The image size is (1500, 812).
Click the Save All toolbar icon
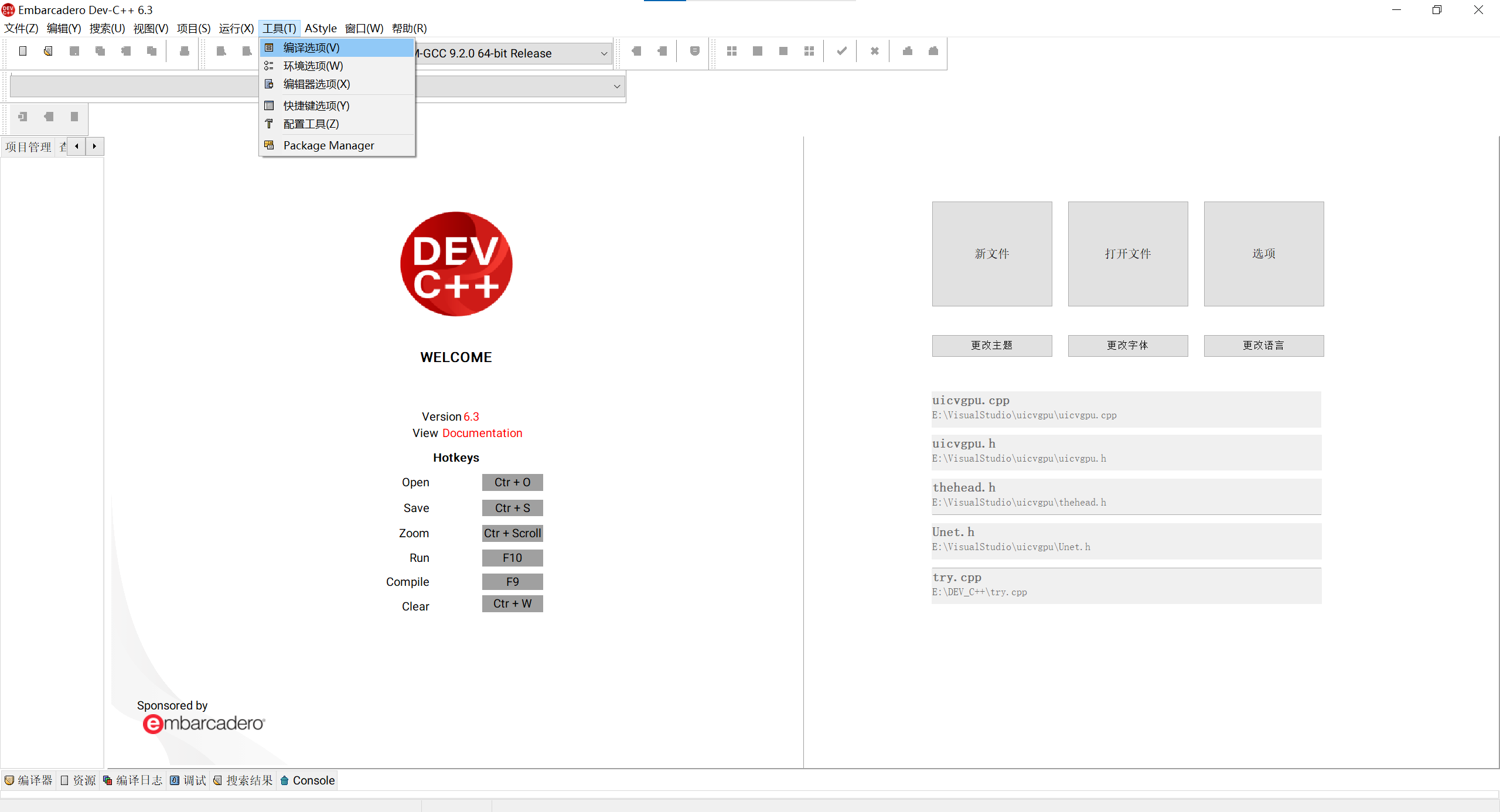click(100, 51)
